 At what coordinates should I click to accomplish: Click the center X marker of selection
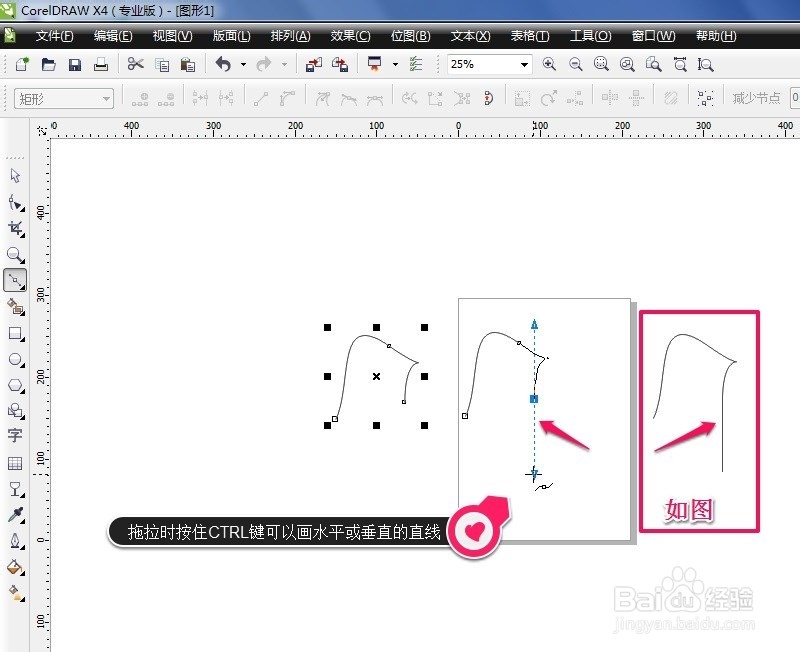tap(377, 377)
